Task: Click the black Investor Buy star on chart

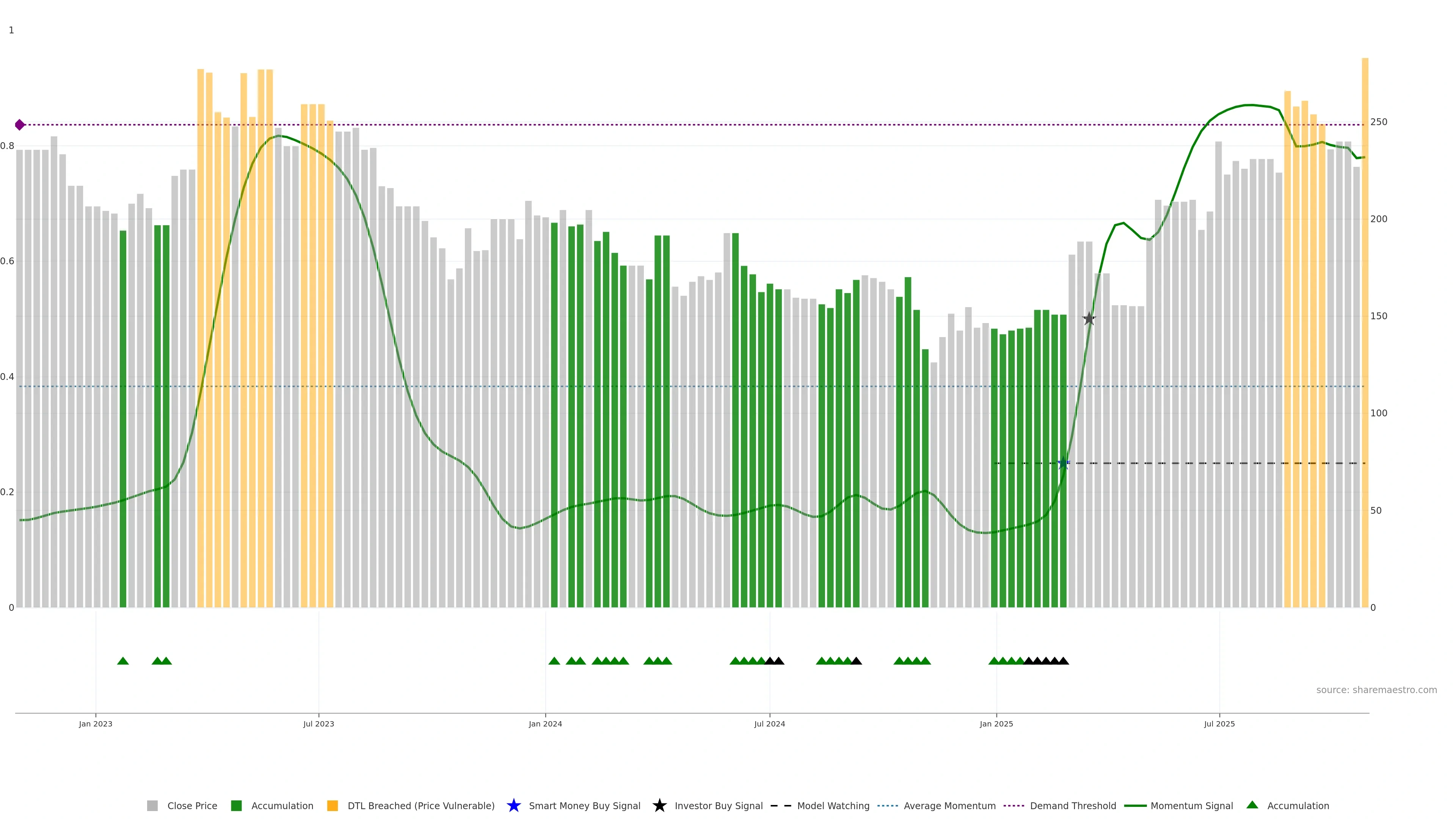Action: pos(1089,319)
